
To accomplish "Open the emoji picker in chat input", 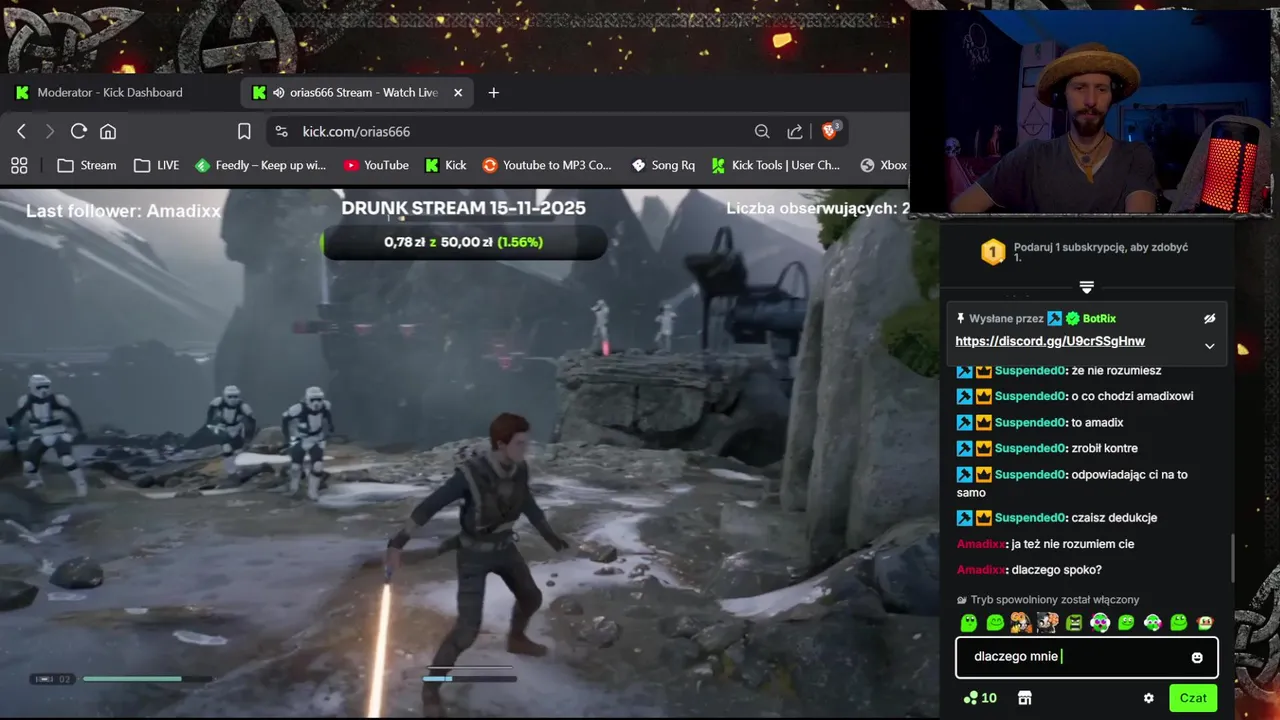I will (1197, 657).
